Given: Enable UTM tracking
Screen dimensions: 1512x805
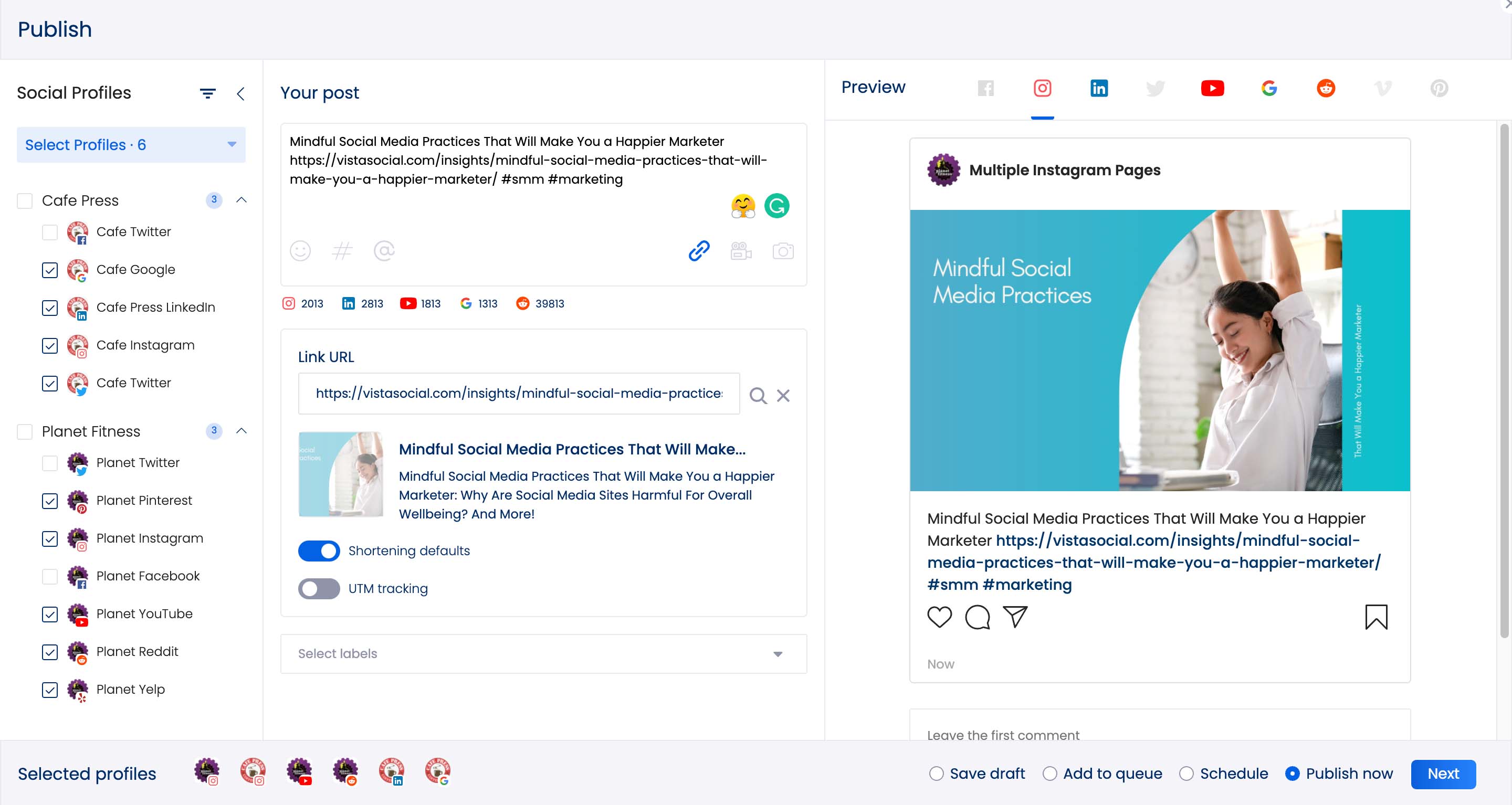Looking at the screenshot, I should point(319,588).
